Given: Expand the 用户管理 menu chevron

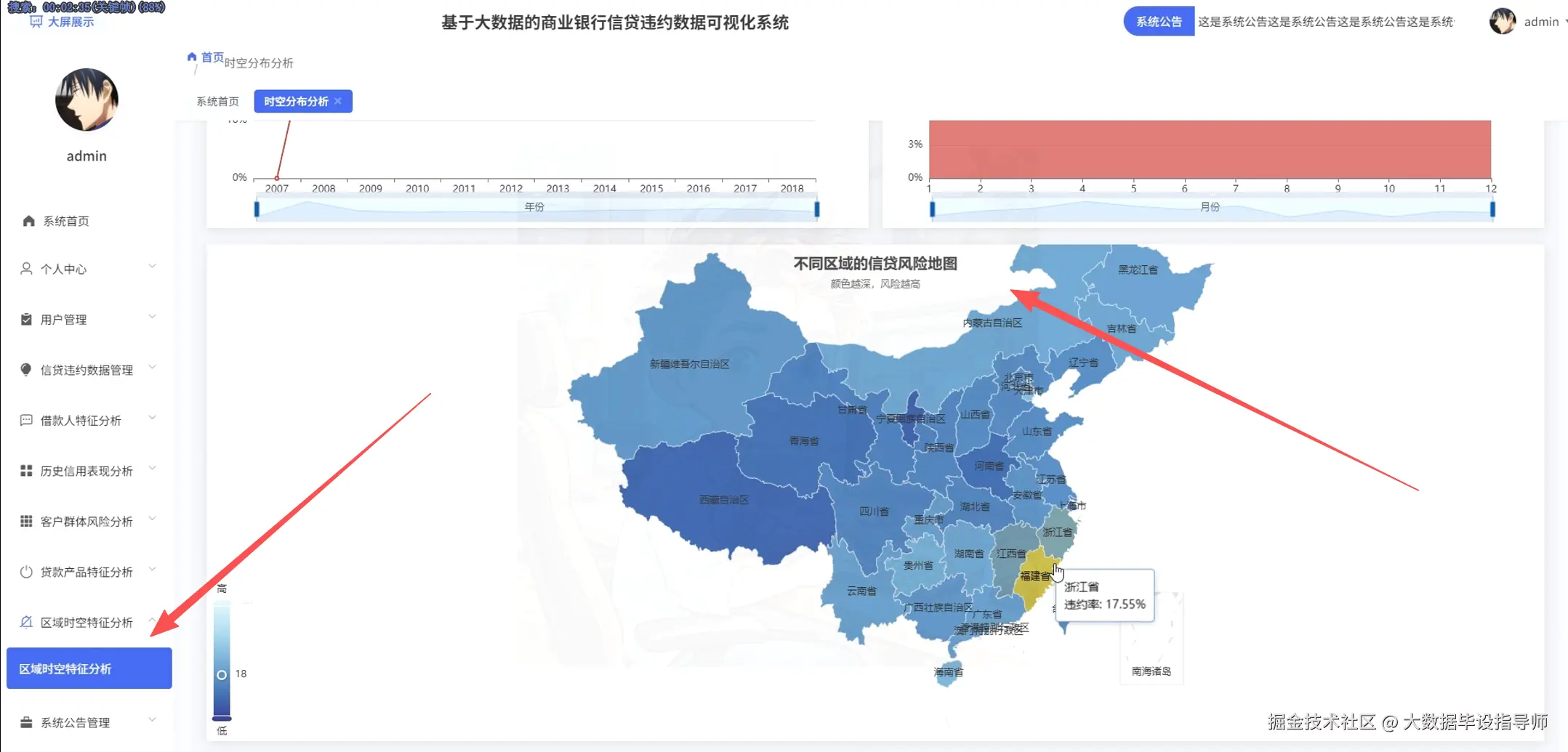Looking at the screenshot, I should pyautogui.click(x=153, y=318).
